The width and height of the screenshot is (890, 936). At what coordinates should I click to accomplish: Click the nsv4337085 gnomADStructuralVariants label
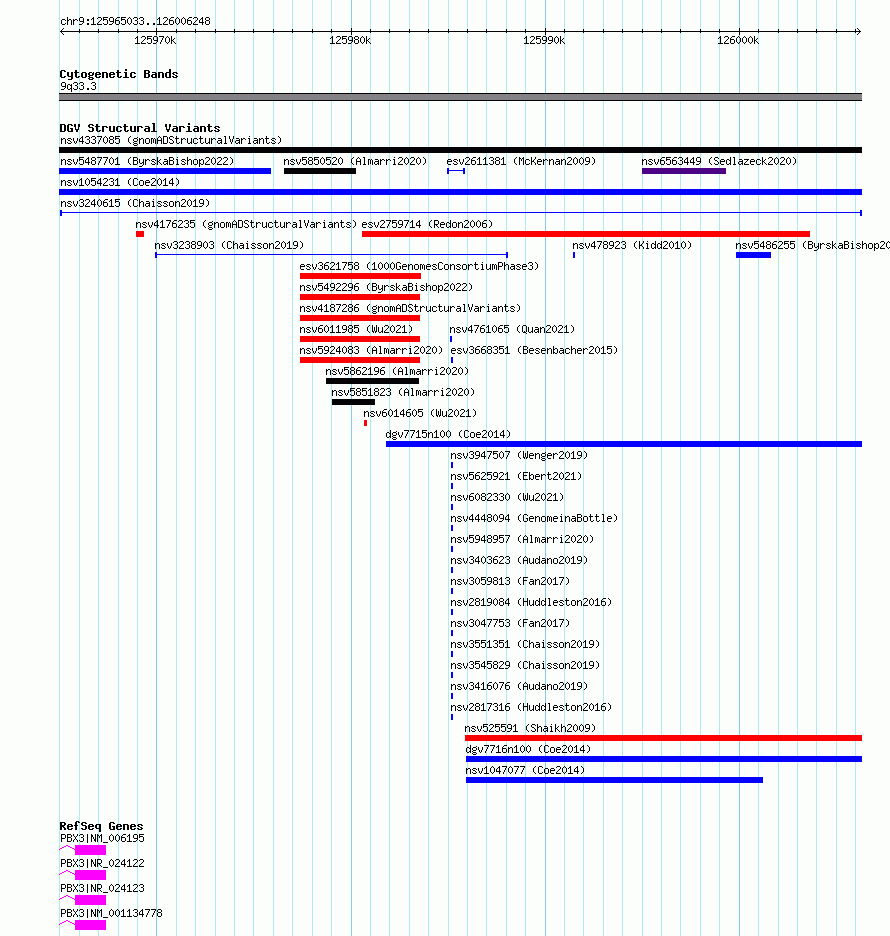coord(171,140)
